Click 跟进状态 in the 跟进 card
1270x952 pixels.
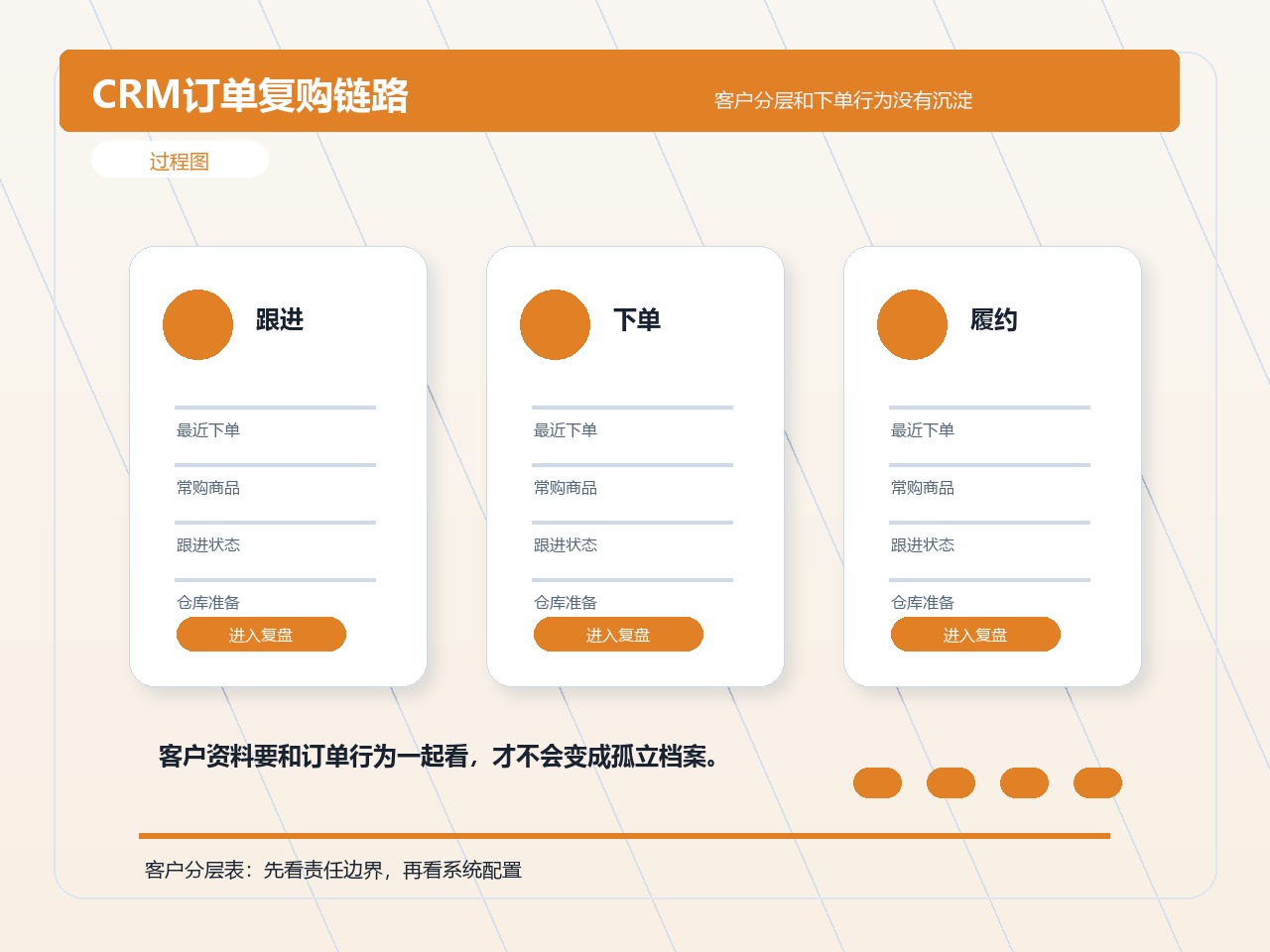click(x=208, y=545)
